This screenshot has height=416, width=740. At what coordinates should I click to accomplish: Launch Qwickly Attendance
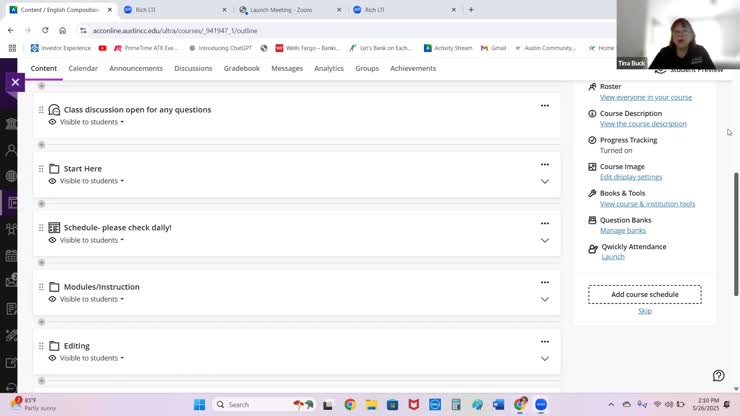[x=613, y=257]
